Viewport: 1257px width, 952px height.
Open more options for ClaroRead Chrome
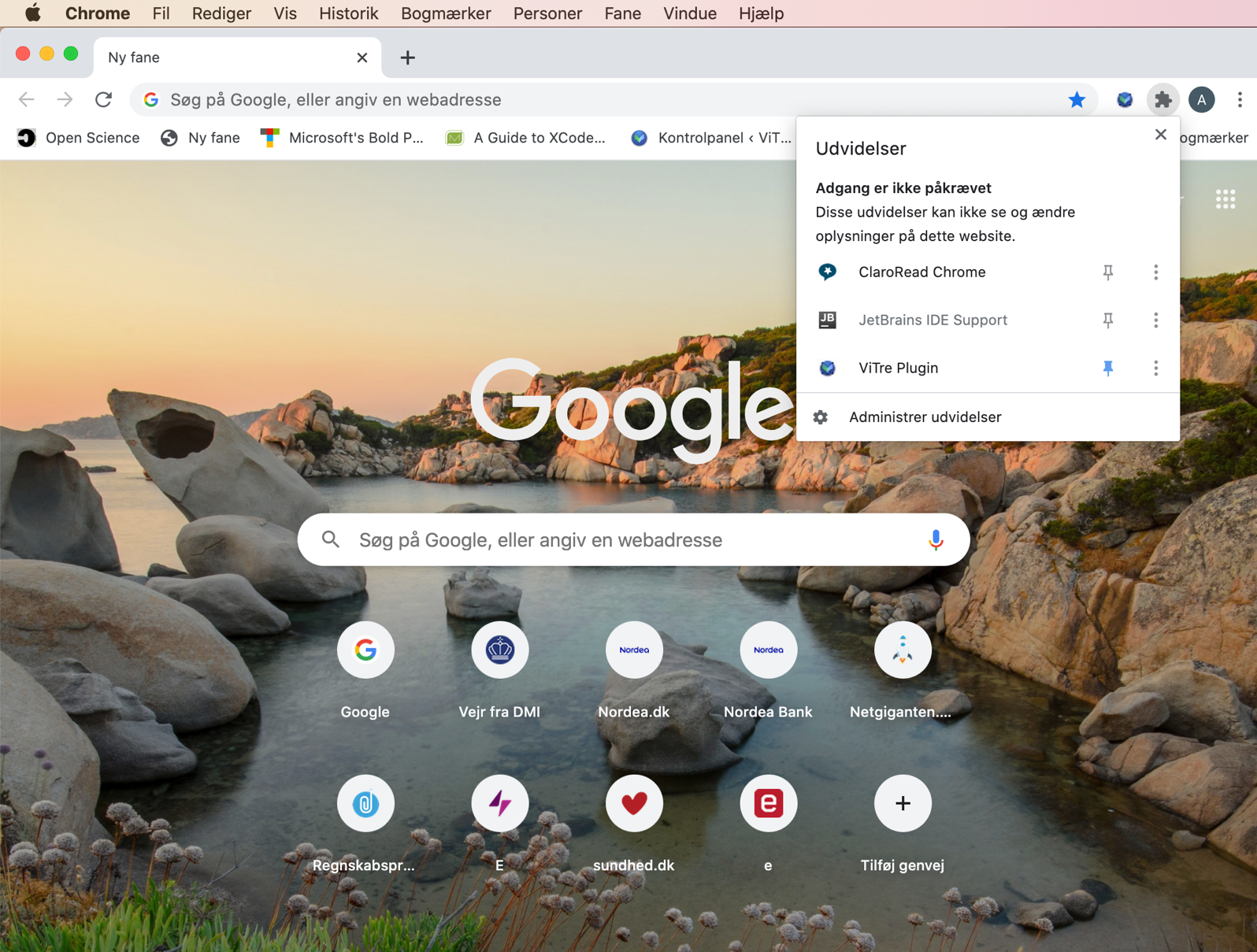(1155, 272)
